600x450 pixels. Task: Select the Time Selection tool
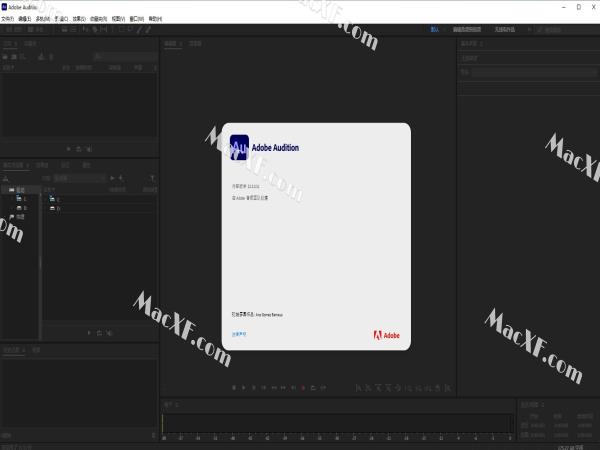(x=112, y=29)
